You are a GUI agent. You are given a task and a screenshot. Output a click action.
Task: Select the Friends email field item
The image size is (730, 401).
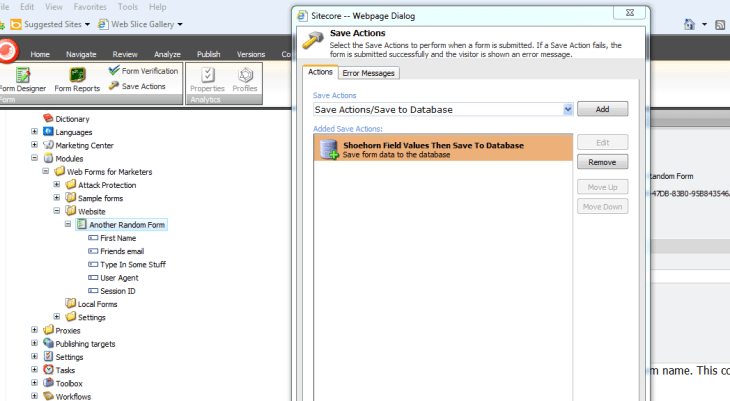[124, 251]
